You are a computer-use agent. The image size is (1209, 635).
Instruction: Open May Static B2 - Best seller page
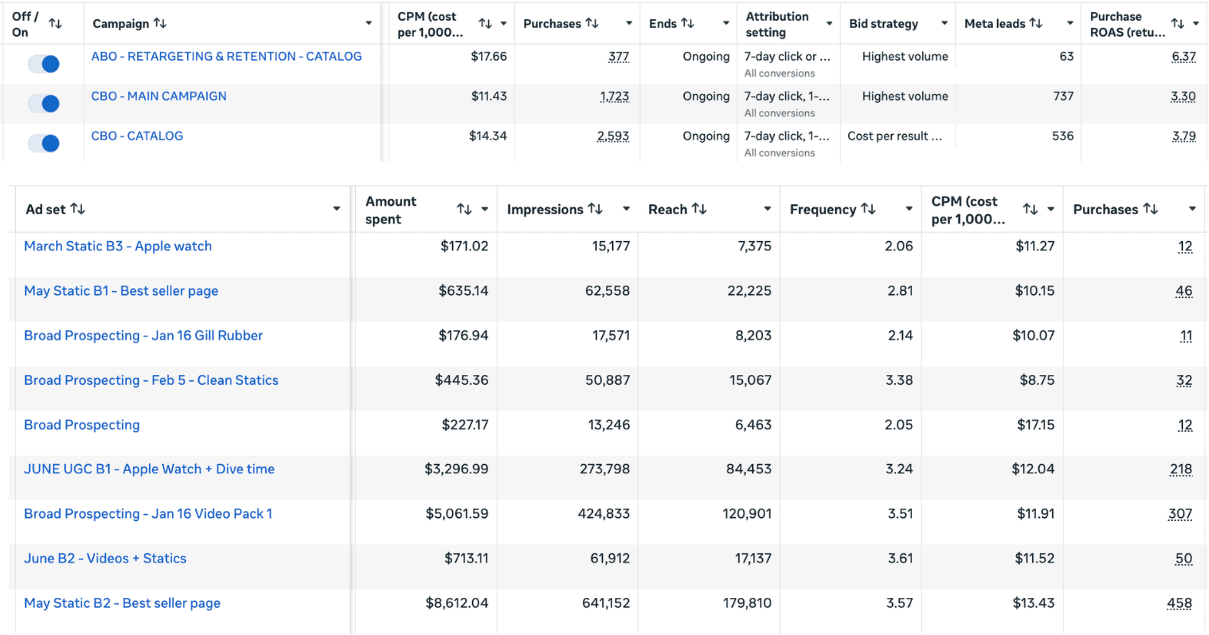(122, 603)
